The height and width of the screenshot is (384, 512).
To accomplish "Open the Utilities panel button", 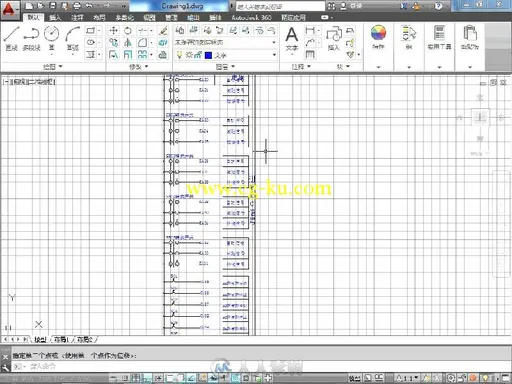I will pos(439,37).
